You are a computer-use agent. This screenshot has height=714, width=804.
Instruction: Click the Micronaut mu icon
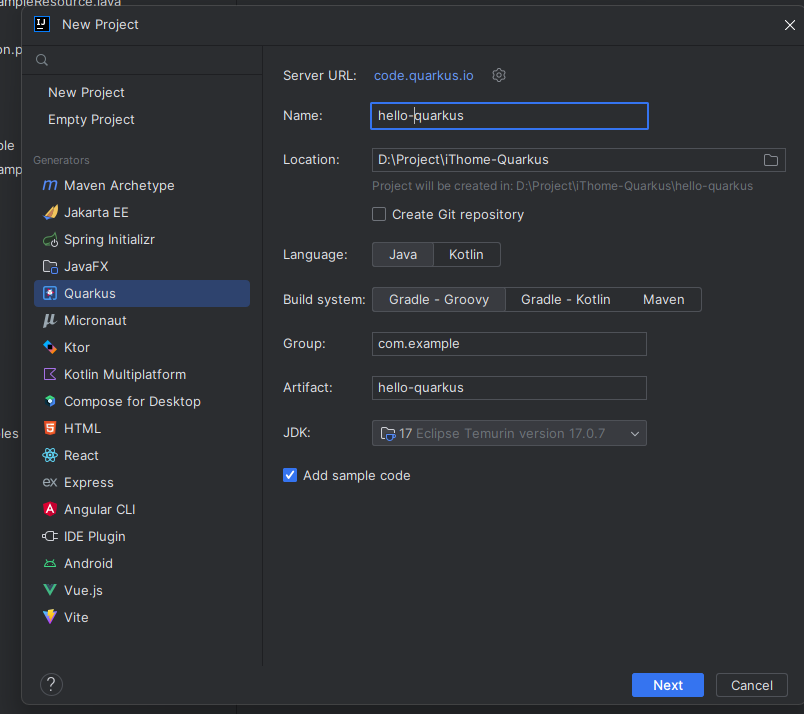(x=50, y=321)
